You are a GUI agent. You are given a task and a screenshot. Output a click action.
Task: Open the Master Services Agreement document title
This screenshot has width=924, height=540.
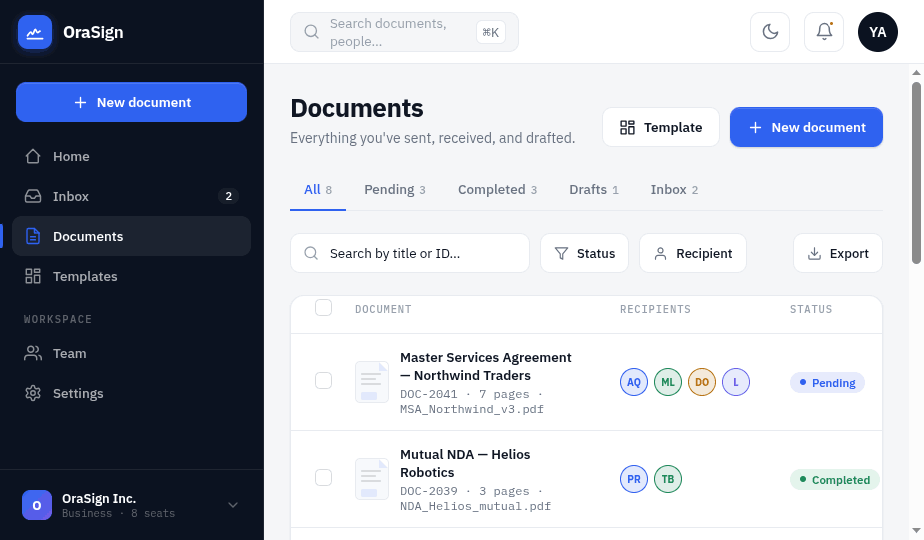486,366
